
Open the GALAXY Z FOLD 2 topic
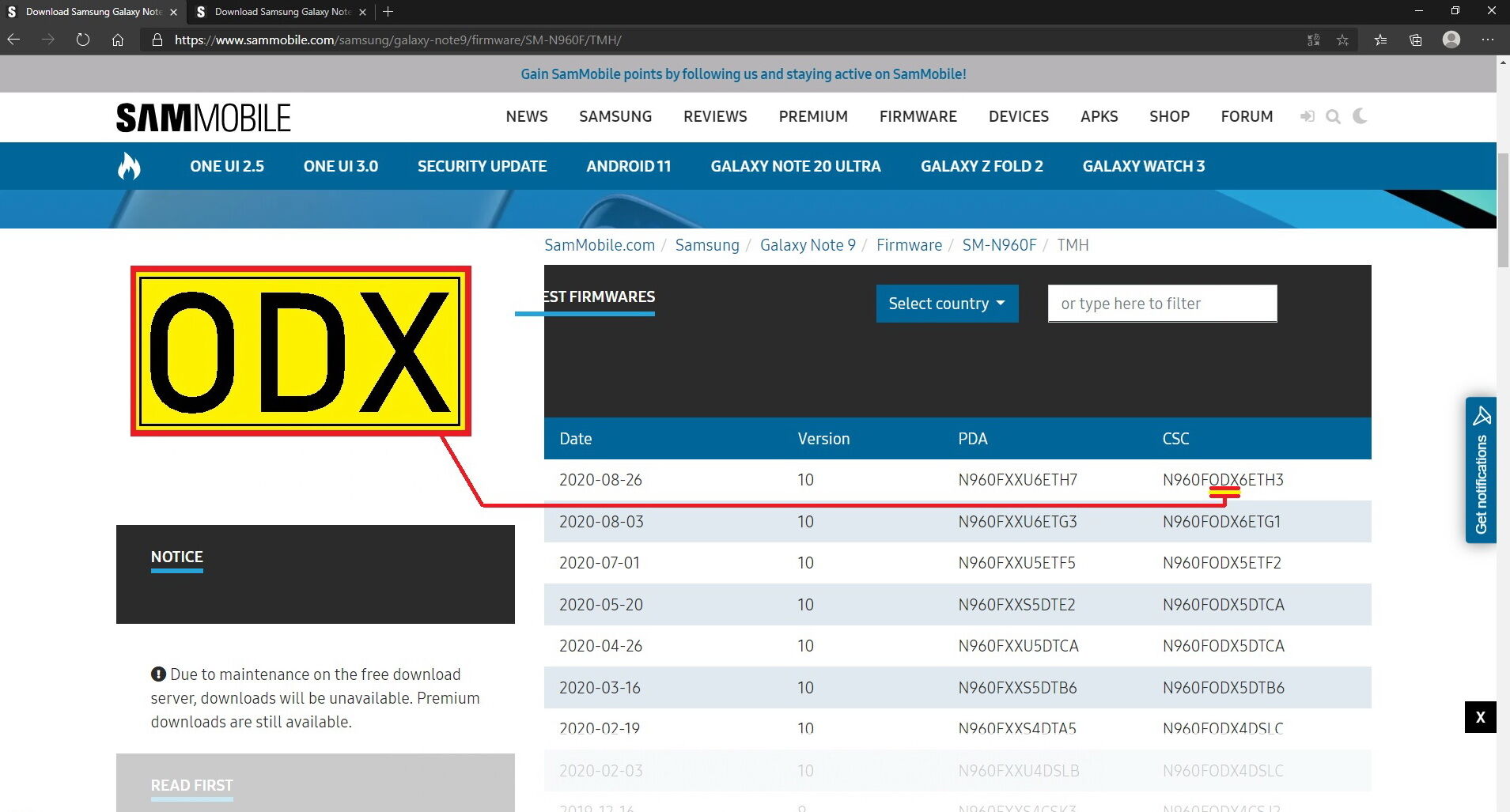tap(982, 166)
